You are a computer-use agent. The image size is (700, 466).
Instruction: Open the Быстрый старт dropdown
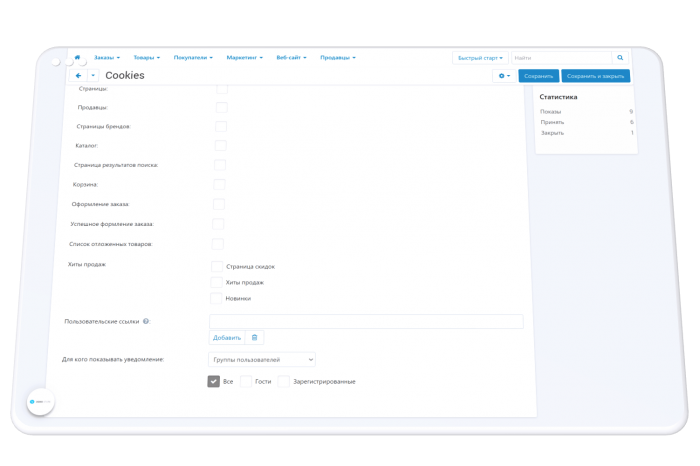pos(480,58)
